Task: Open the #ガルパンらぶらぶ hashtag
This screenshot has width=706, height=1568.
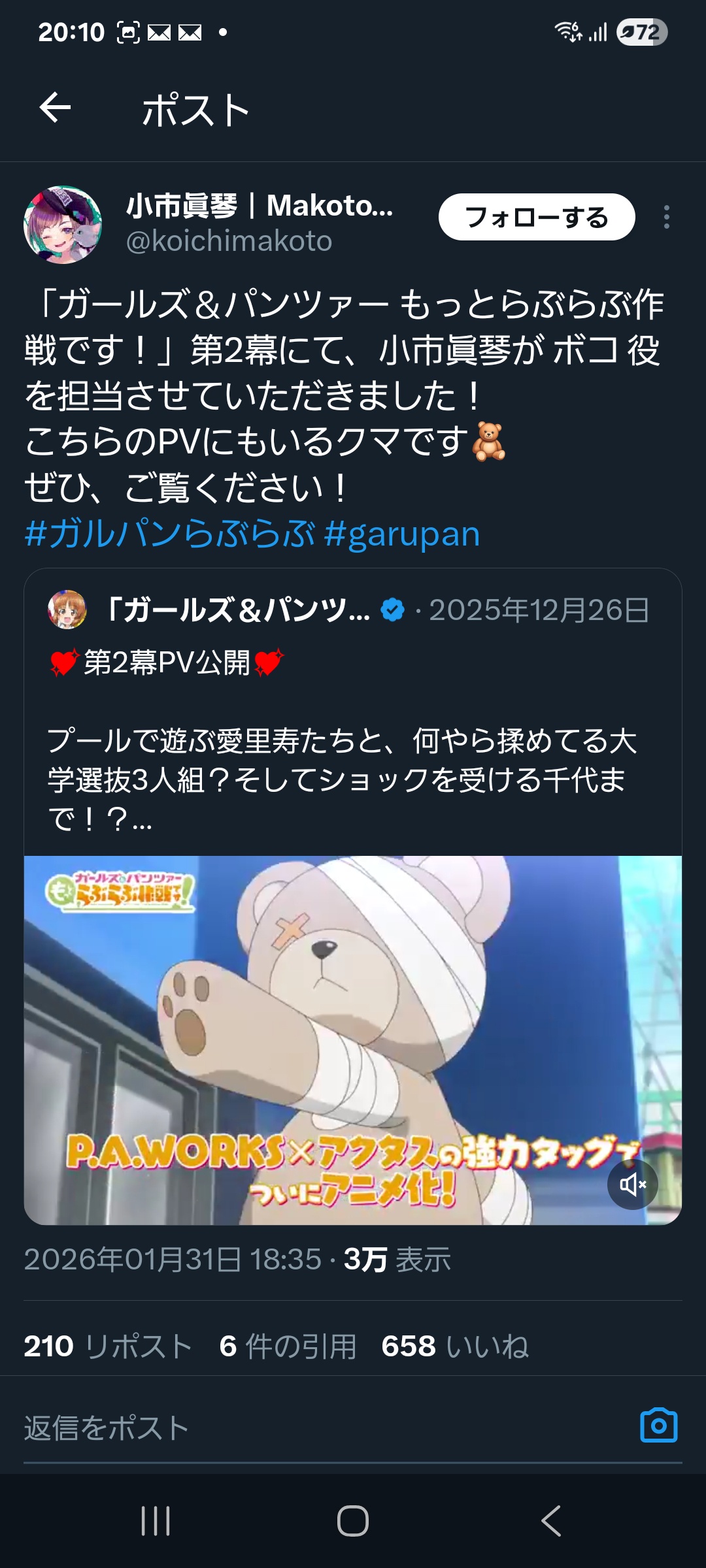Action: coord(170,534)
